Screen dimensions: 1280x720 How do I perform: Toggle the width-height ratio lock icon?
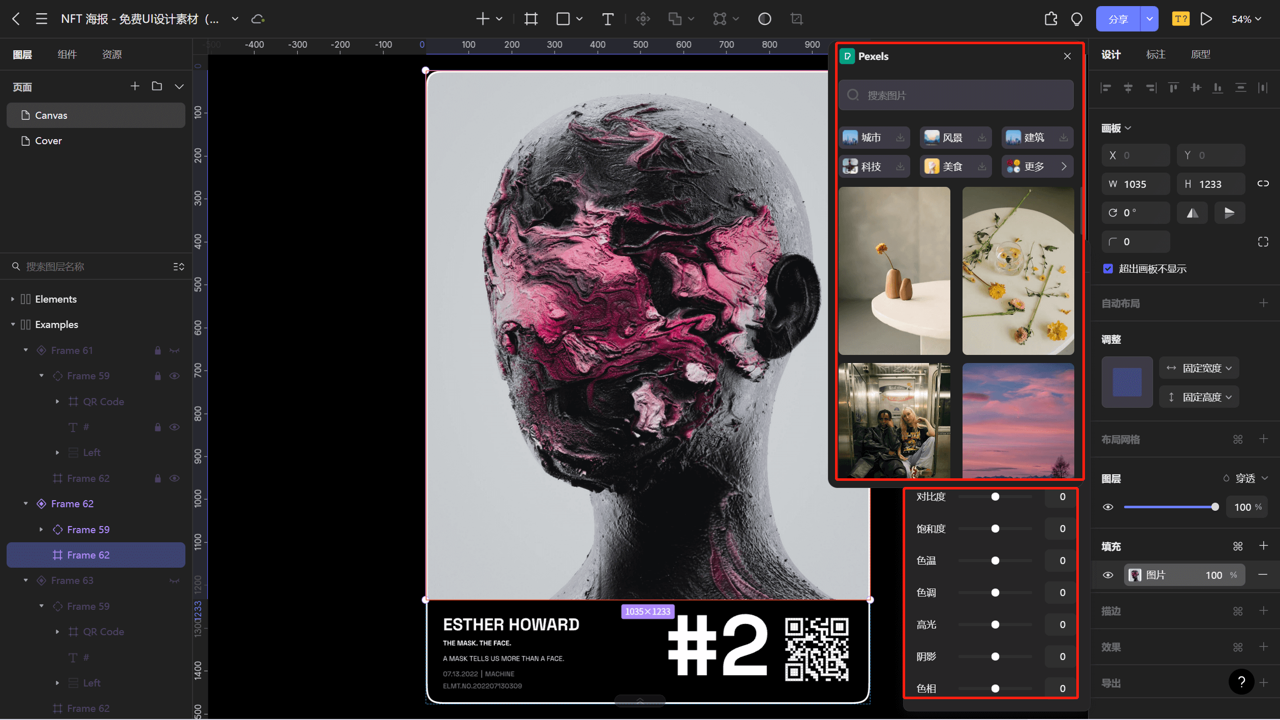[1263, 184]
